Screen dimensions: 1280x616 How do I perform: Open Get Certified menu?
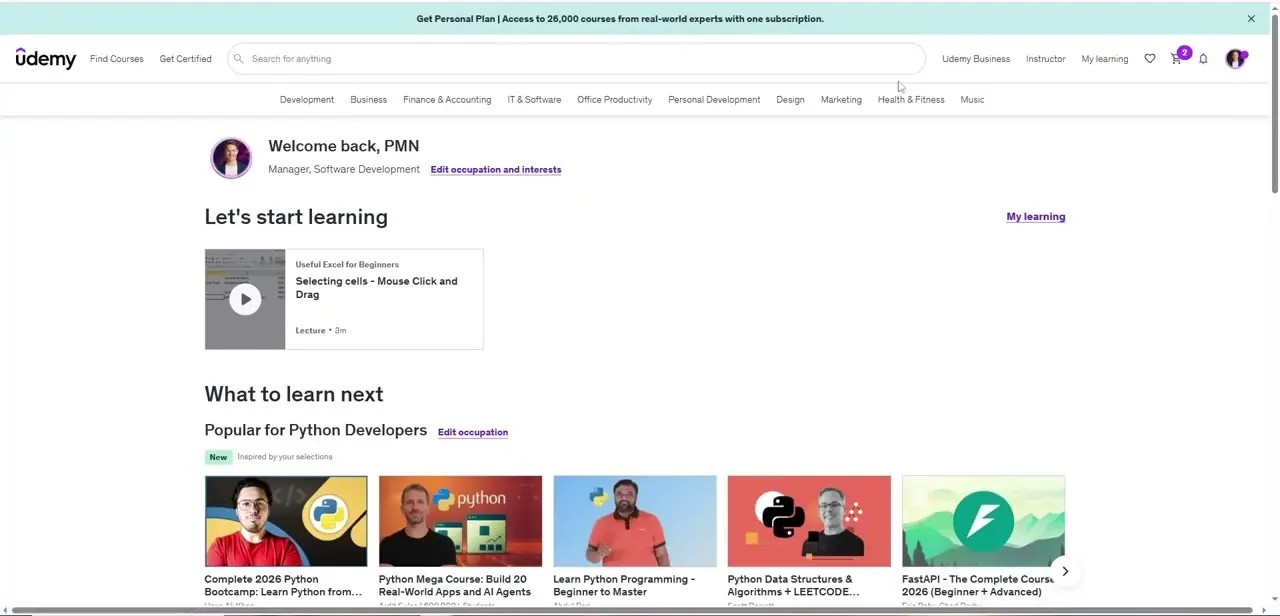[186, 59]
